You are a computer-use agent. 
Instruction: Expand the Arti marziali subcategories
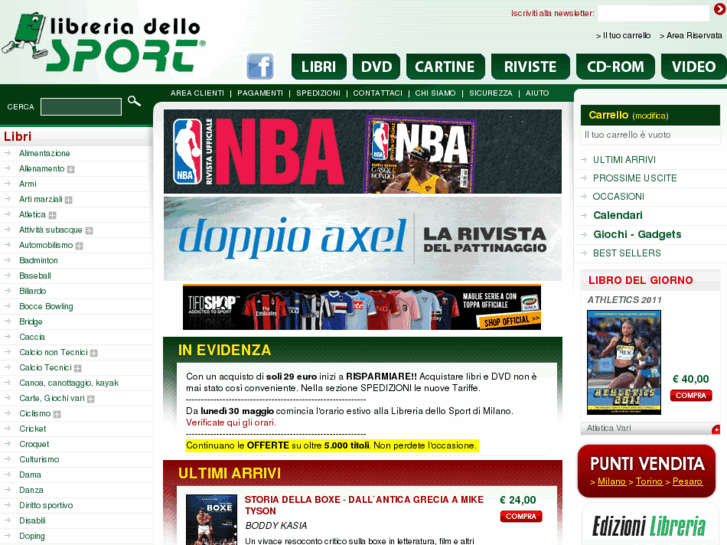click(x=69, y=200)
